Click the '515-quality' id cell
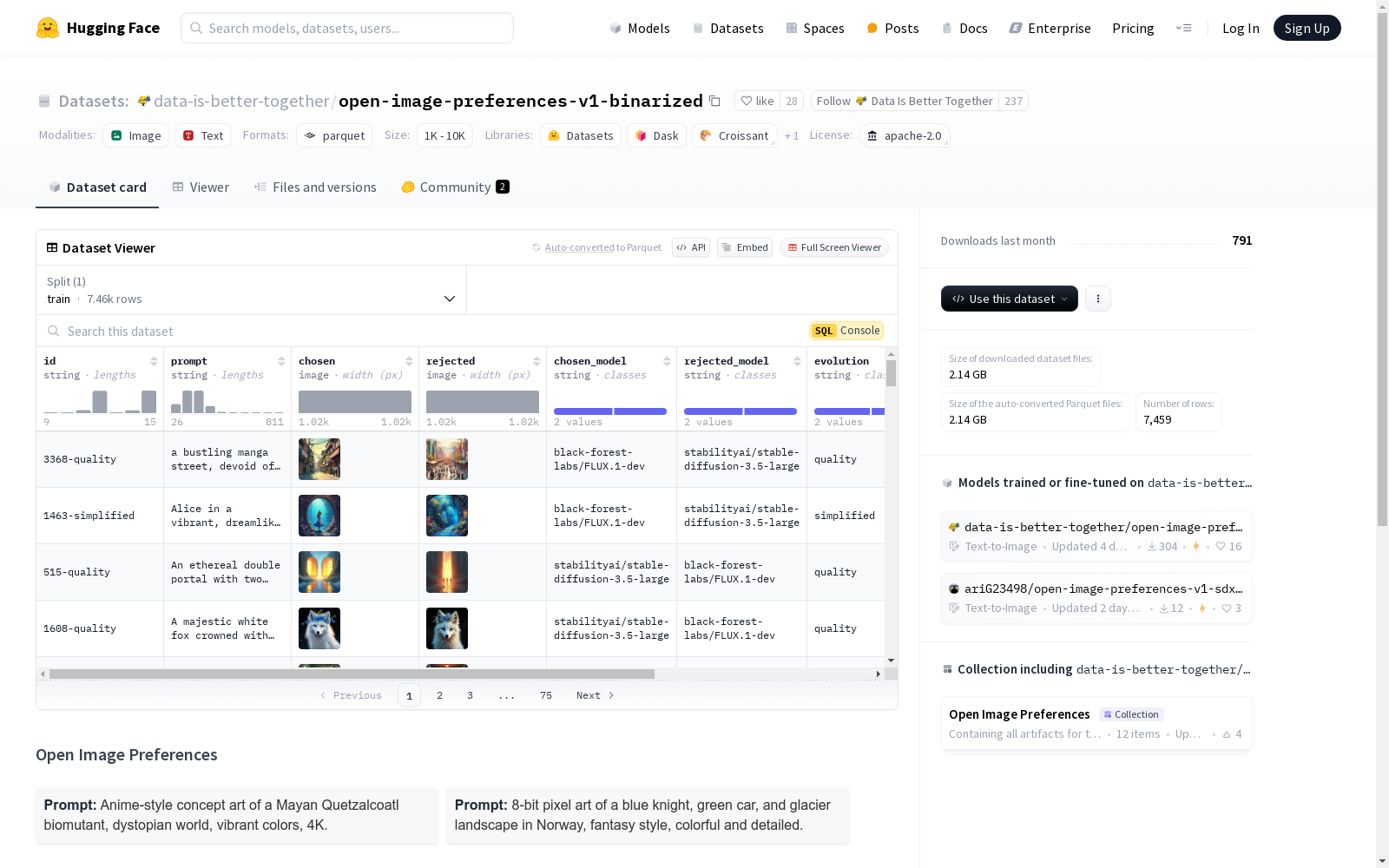Viewport: 1389px width, 868px height. [100, 572]
